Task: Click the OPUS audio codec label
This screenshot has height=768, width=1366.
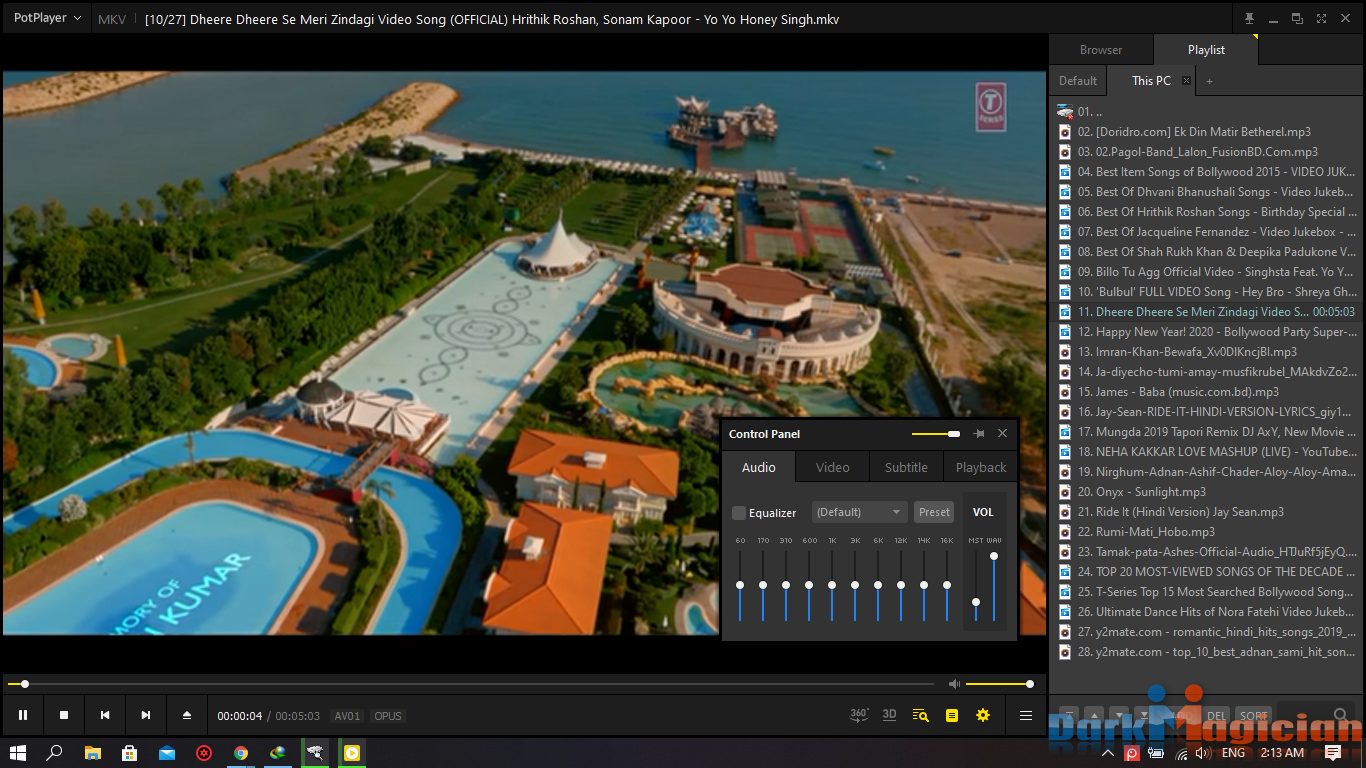Action: tap(388, 716)
